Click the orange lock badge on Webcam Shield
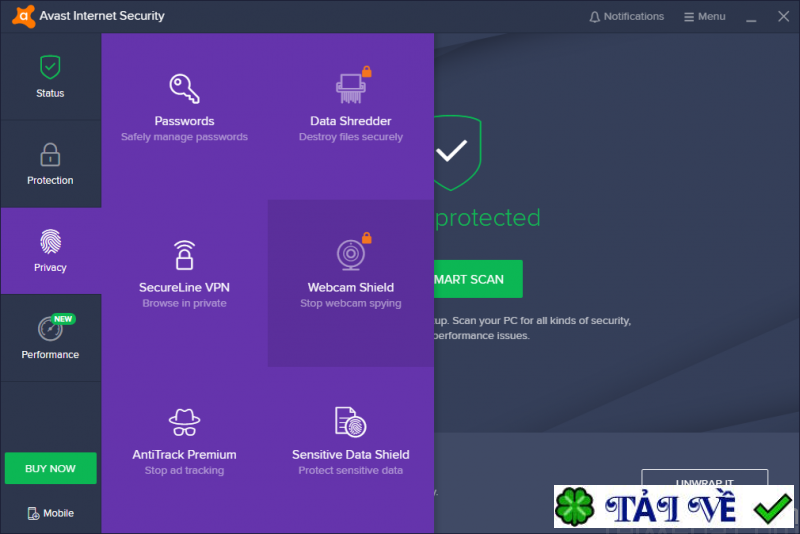The width and height of the screenshot is (800, 534). click(x=366, y=238)
